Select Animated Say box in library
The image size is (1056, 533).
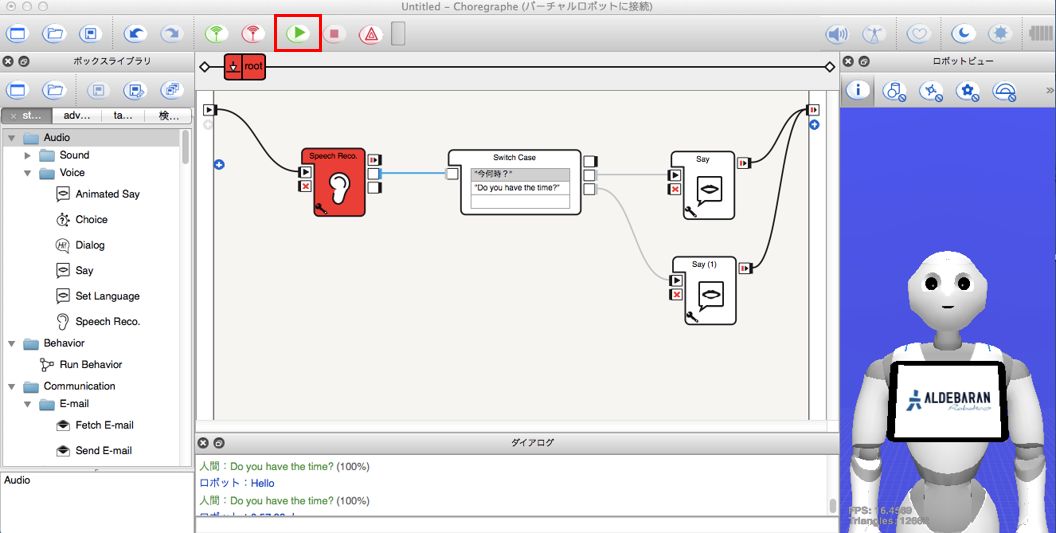click(x=98, y=194)
